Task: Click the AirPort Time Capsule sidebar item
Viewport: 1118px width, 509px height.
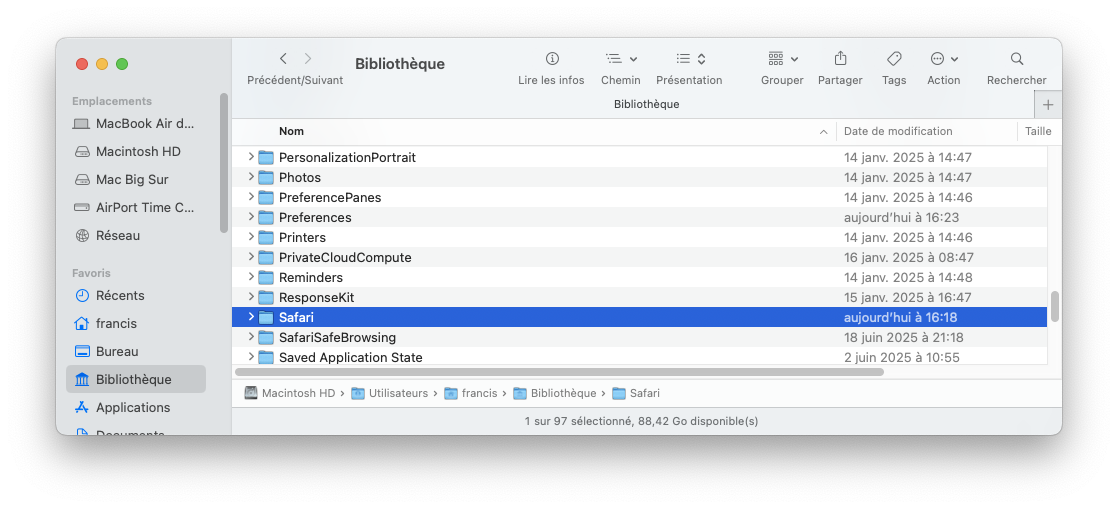Action: (145, 208)
